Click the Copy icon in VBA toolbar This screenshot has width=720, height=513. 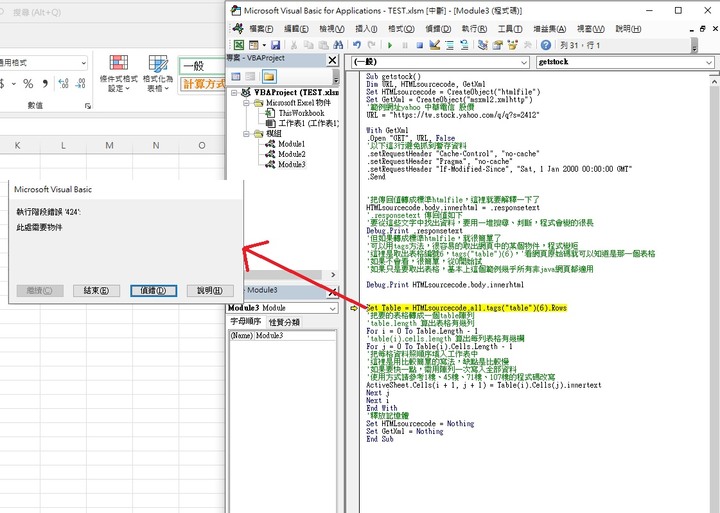pyautogui.click(x=309, y=45)
